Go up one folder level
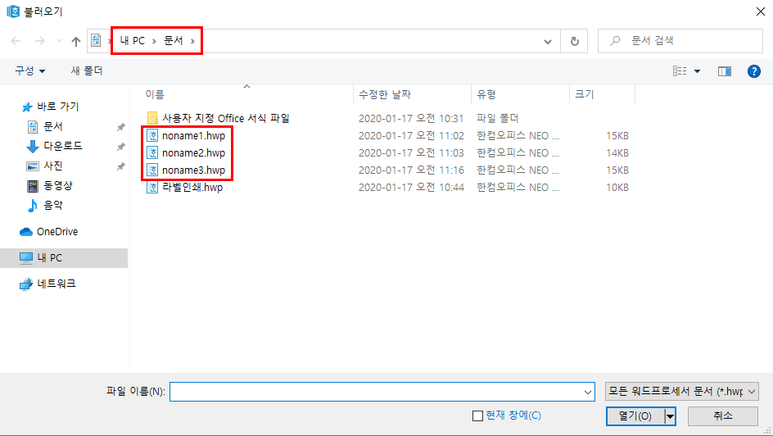The width and height of the screenshot is (773, 436). point(76,41)
